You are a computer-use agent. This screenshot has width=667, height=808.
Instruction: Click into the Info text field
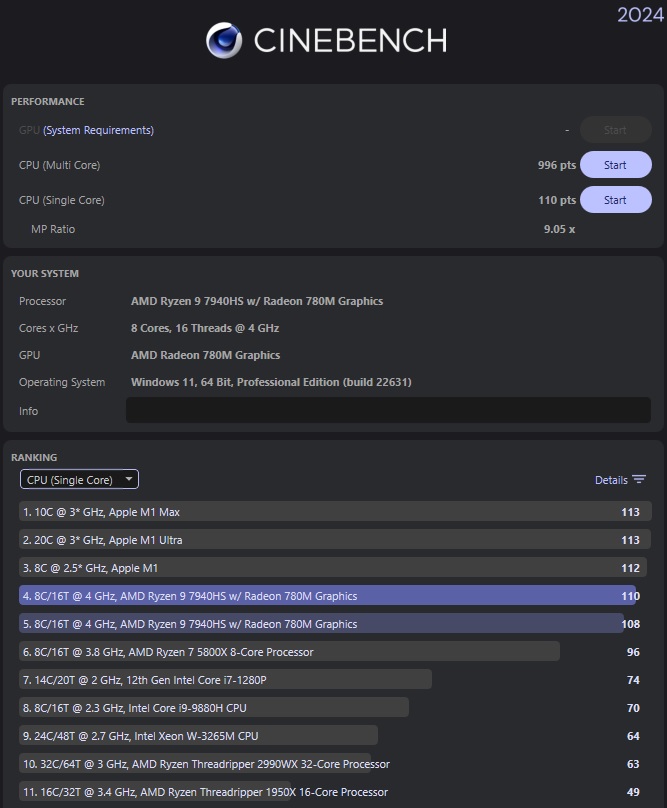pyautogui.click(x=388, y=410)
